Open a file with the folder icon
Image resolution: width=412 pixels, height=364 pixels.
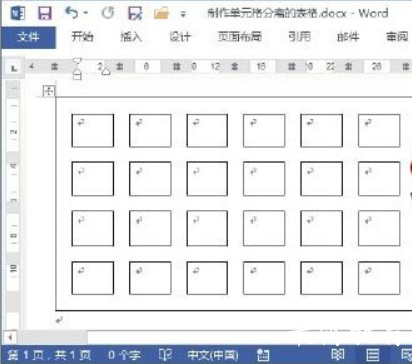(161, 14)
